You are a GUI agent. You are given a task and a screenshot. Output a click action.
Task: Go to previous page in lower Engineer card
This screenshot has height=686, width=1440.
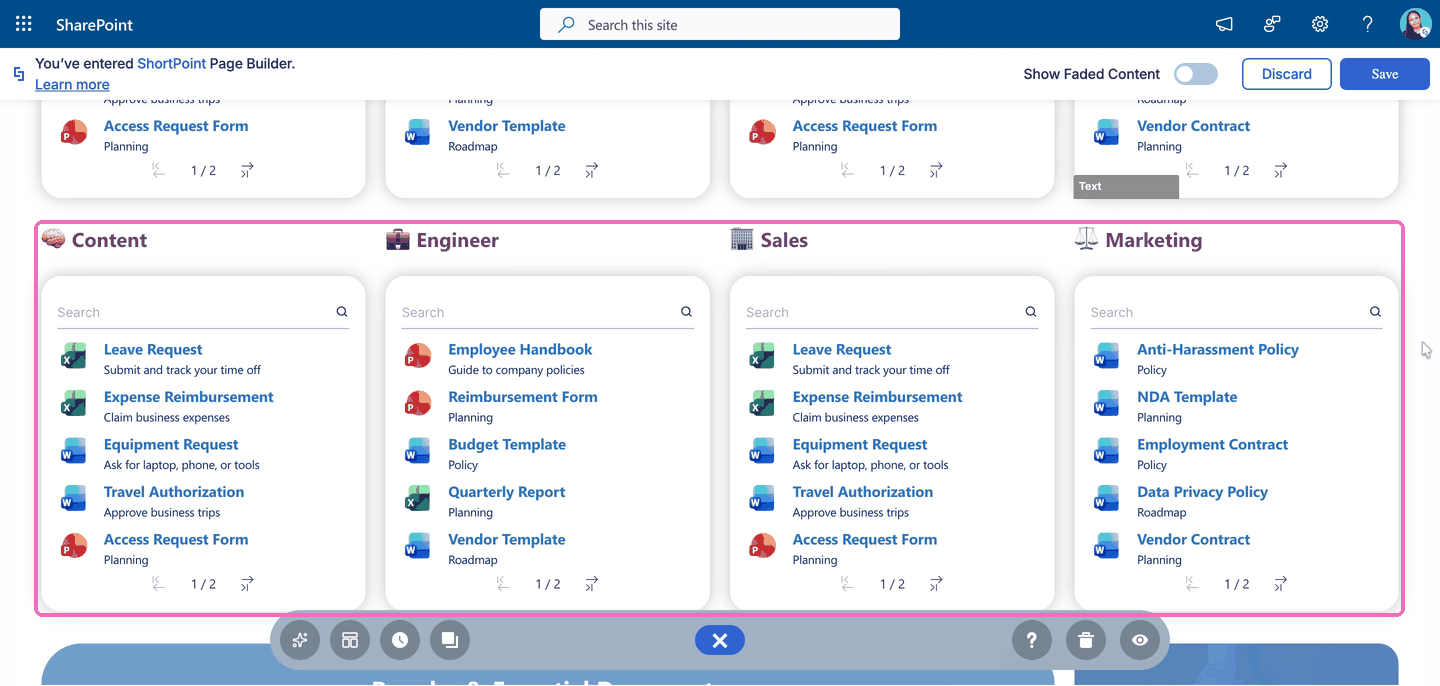[503, 584]
